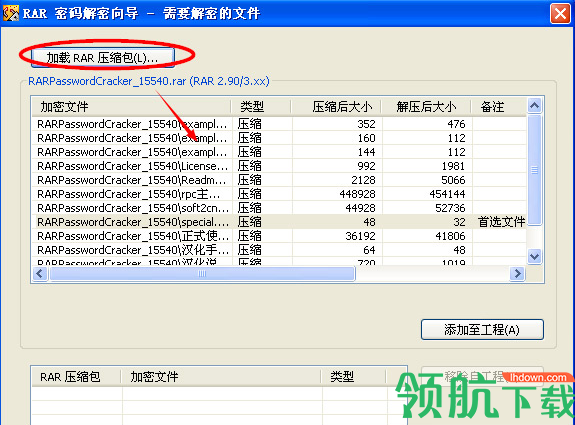Sort by the upper 类型 column header
575x425 pixels.
click(x=262, y=107)
